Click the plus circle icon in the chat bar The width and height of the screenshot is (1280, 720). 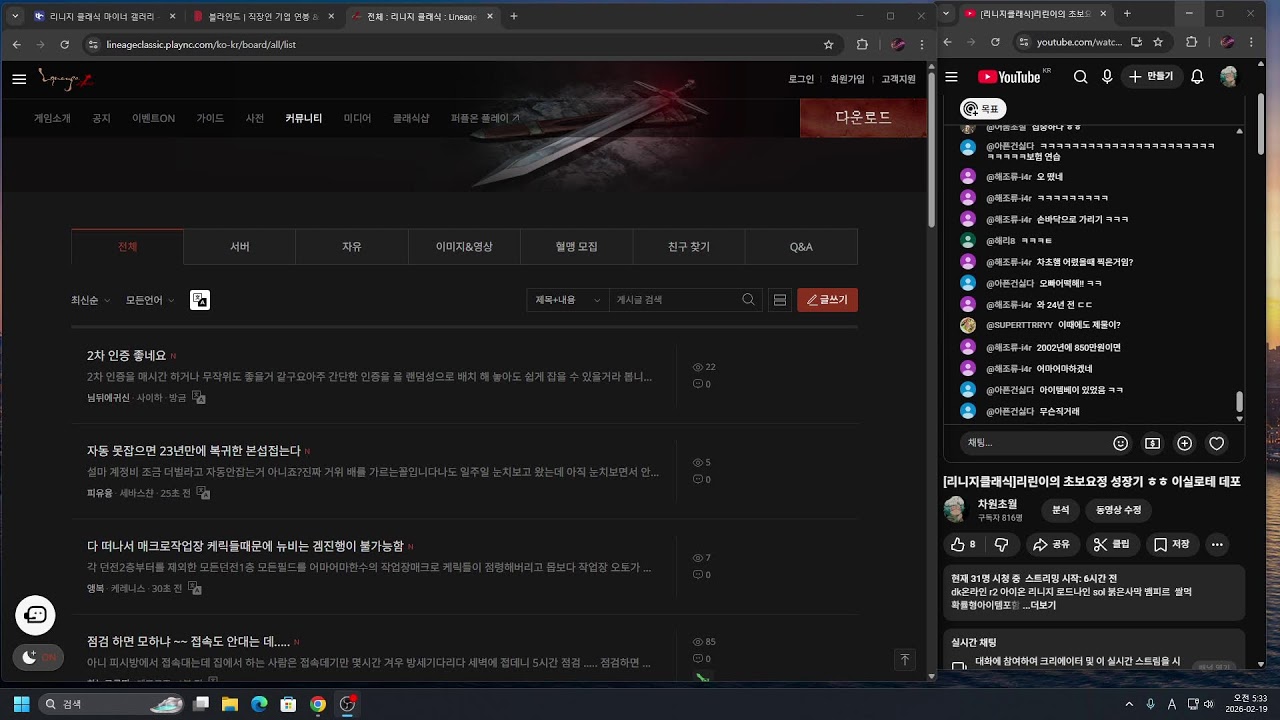(x=1184, y=443)
